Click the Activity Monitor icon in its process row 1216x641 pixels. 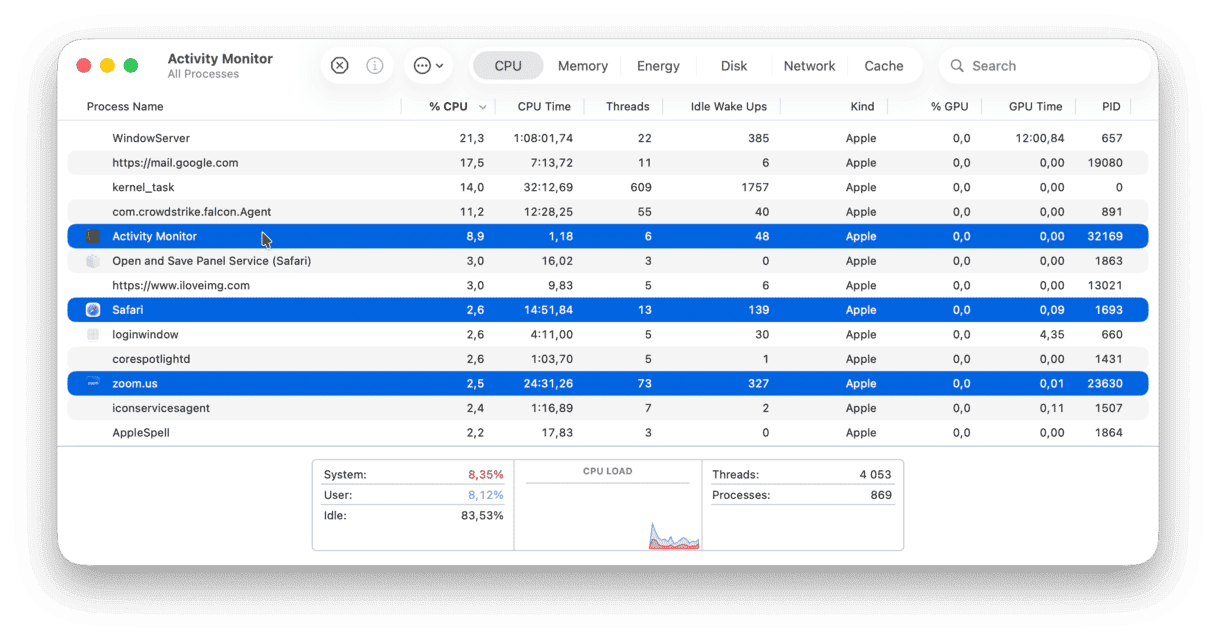click(92, 236)
